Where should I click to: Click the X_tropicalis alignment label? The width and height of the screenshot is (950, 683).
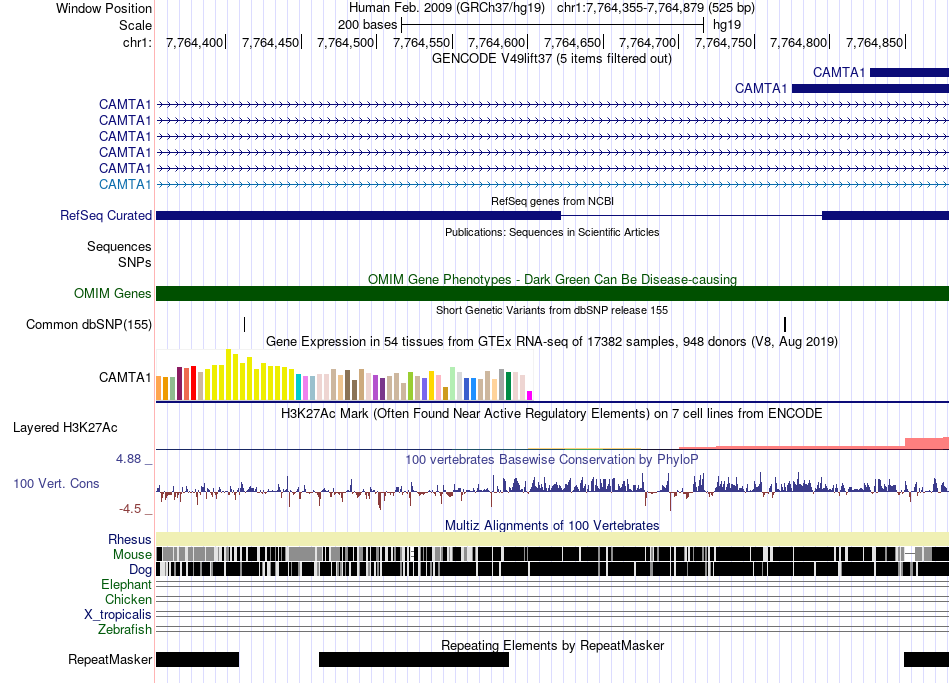pos(118,615)
